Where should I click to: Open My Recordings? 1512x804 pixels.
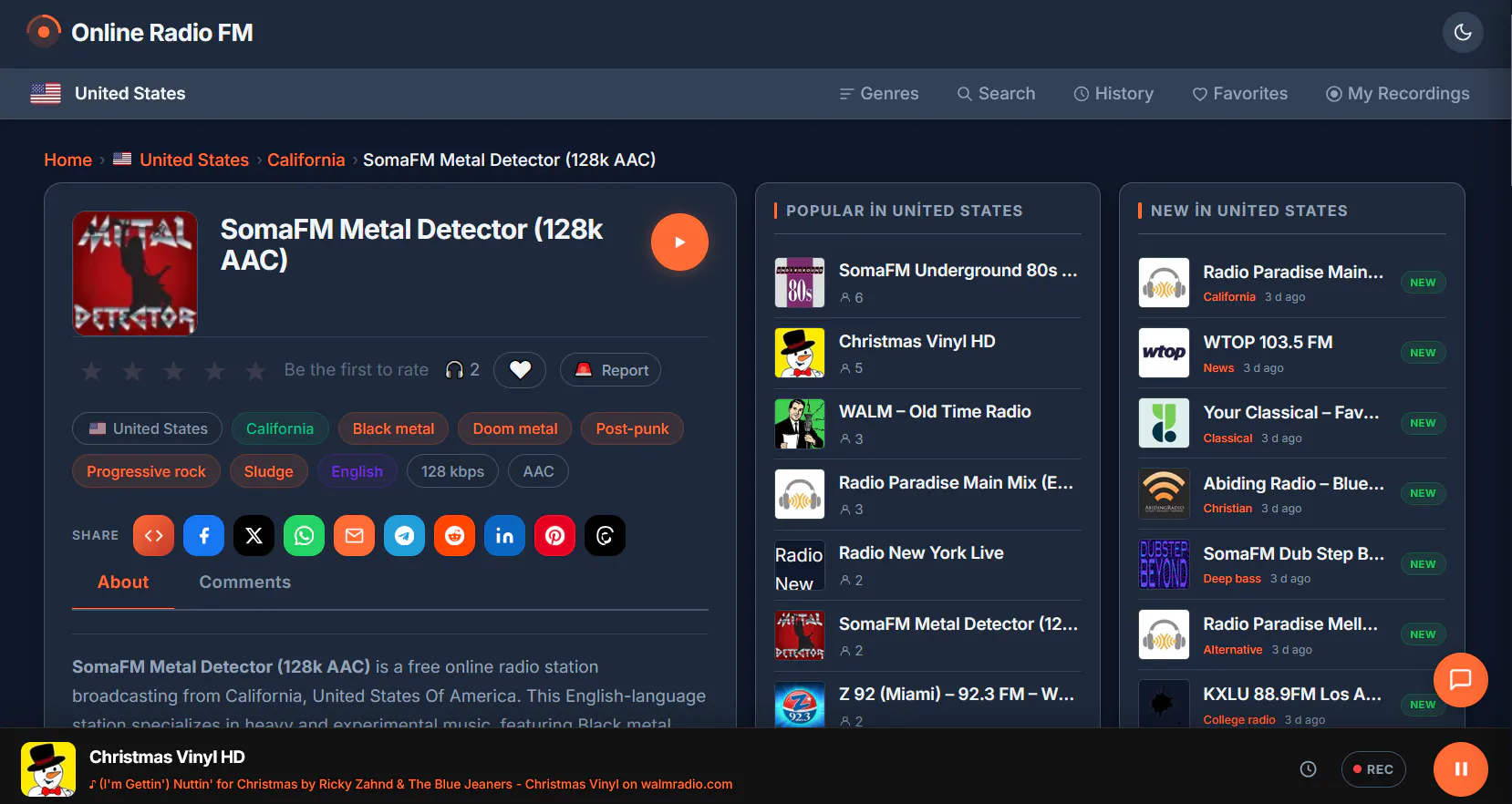pos(1398,94)
